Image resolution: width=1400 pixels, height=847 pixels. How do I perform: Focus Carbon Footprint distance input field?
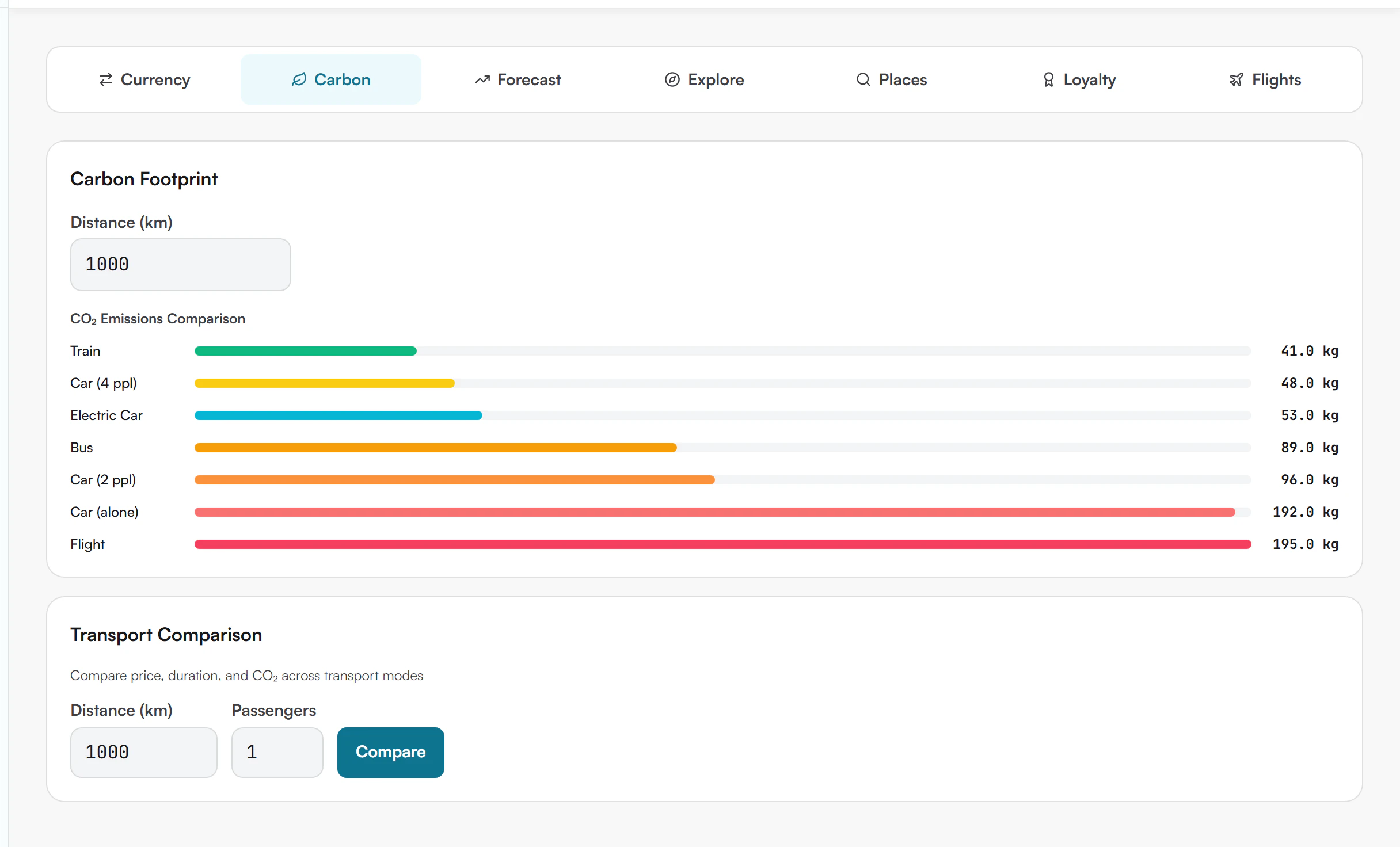pyautogui.click(x=181, y=265)
